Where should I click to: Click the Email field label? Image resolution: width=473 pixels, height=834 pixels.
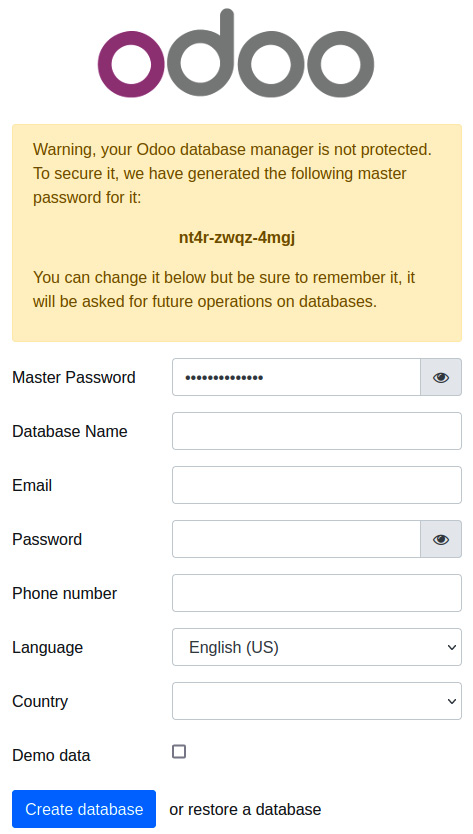pos(32,485)
